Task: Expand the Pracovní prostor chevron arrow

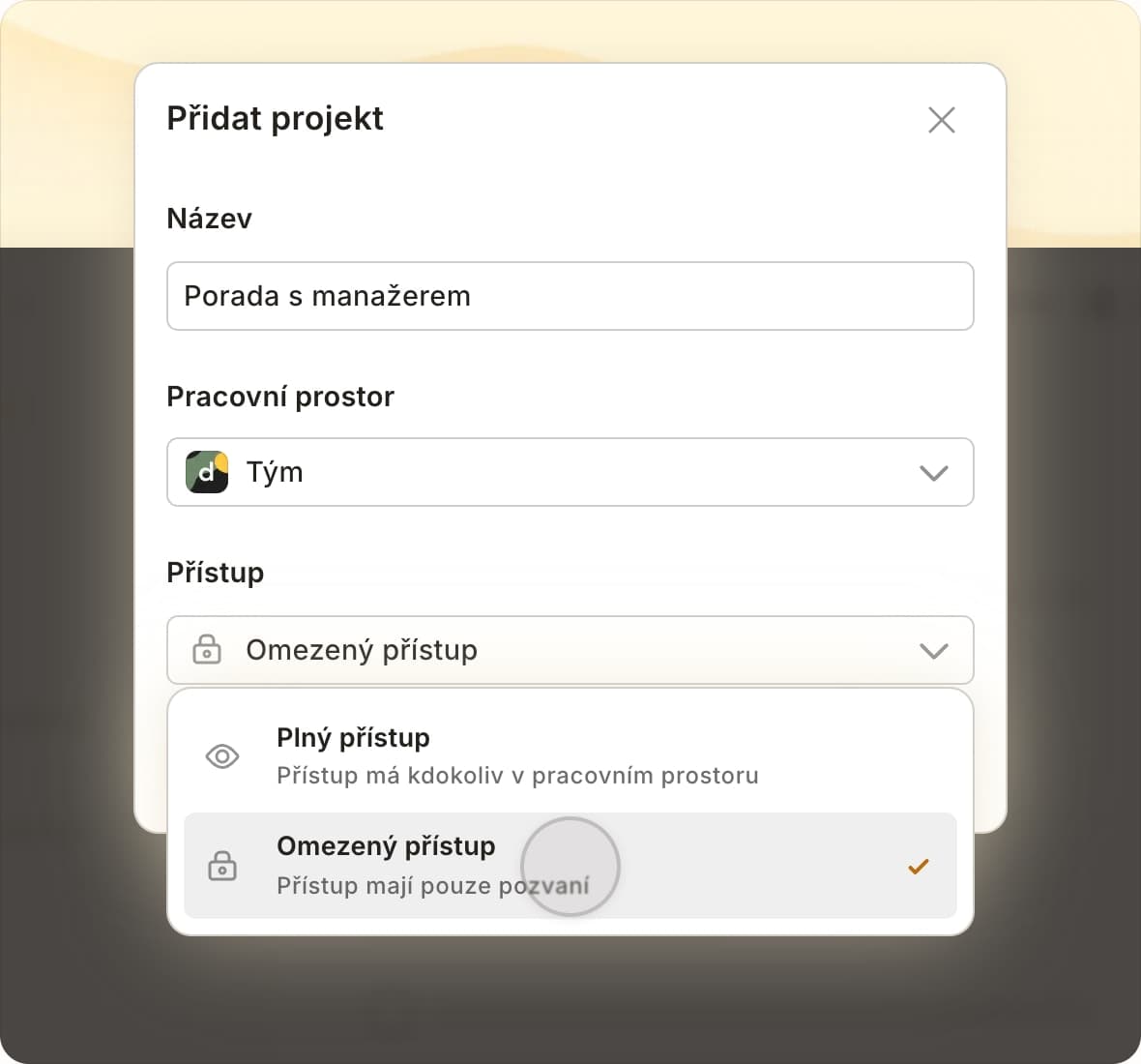Action: [933, 473]
